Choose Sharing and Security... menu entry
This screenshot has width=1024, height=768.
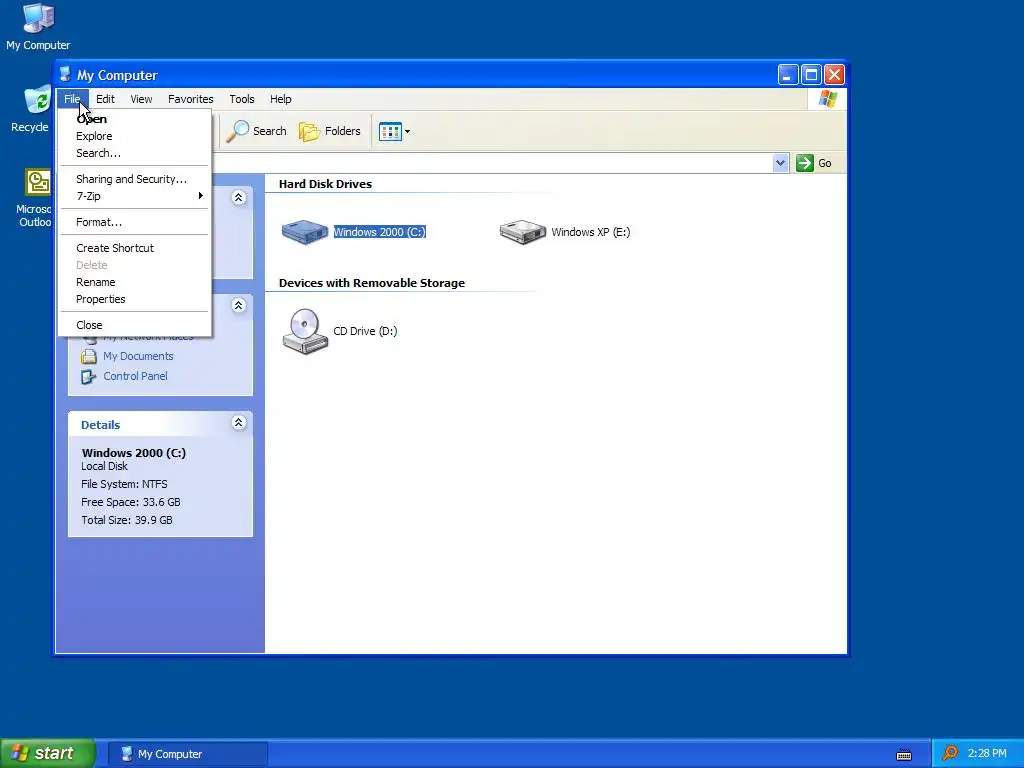point(135,179)
